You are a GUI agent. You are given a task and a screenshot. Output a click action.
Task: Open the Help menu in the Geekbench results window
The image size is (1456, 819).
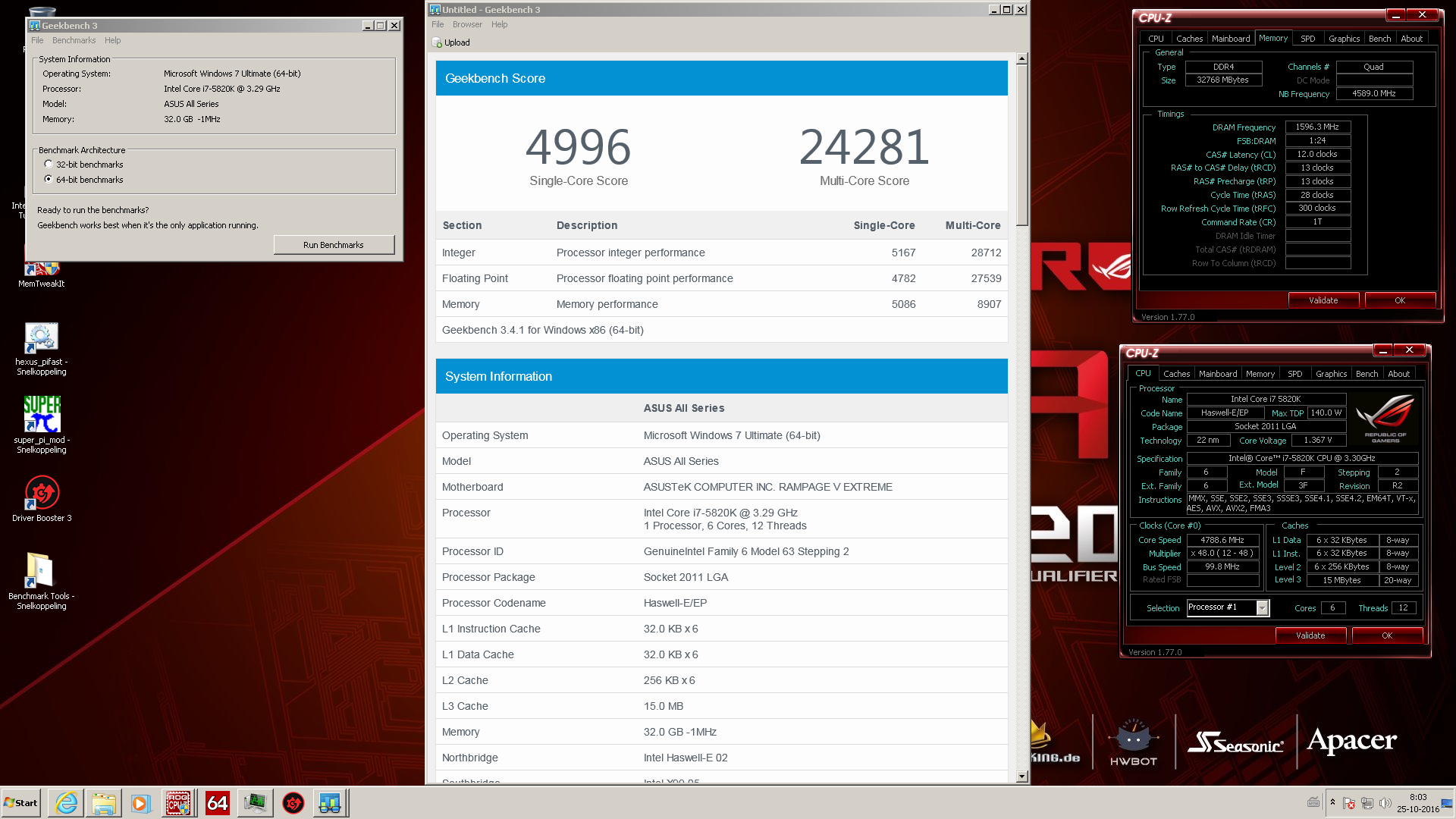click(x=499, y=25)
